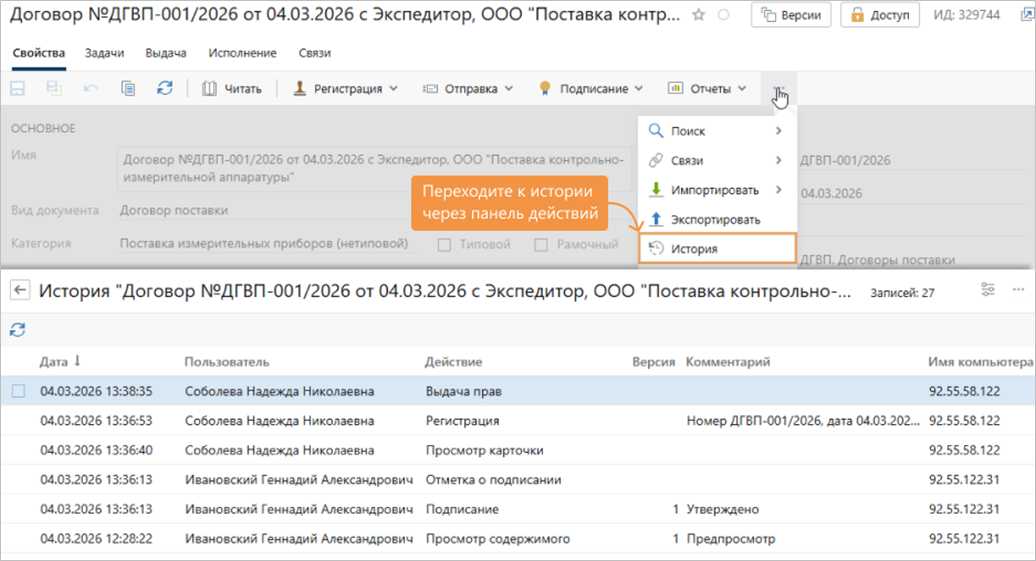Click the copy document toolbar icon
The height and width of the screenshot is (561, 1036).
pos(128,88)
